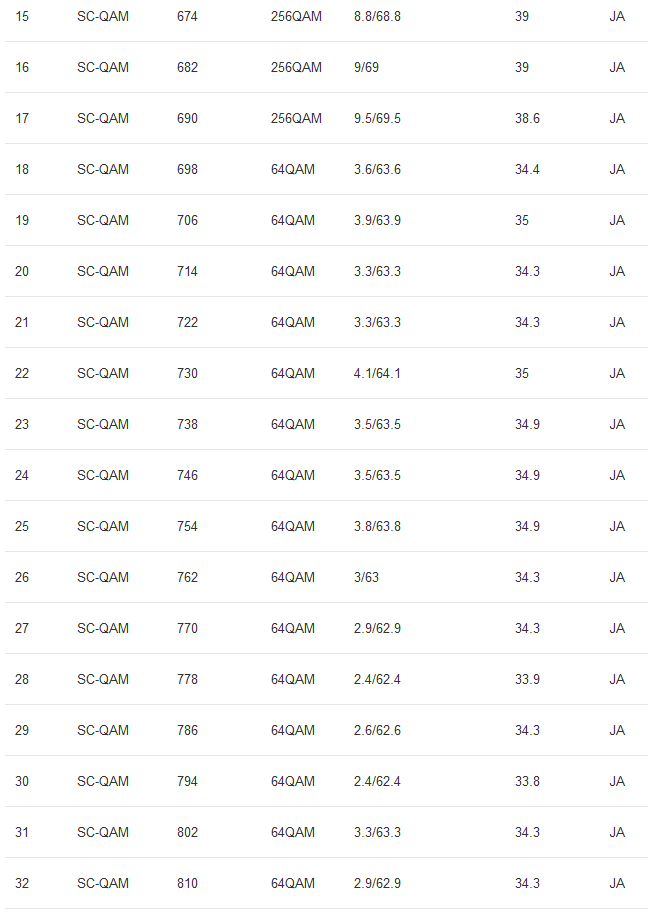Viewport: 648px width, 912px height.
Task: Click the frequency 722 entry
Action: (x=187, y=322)
